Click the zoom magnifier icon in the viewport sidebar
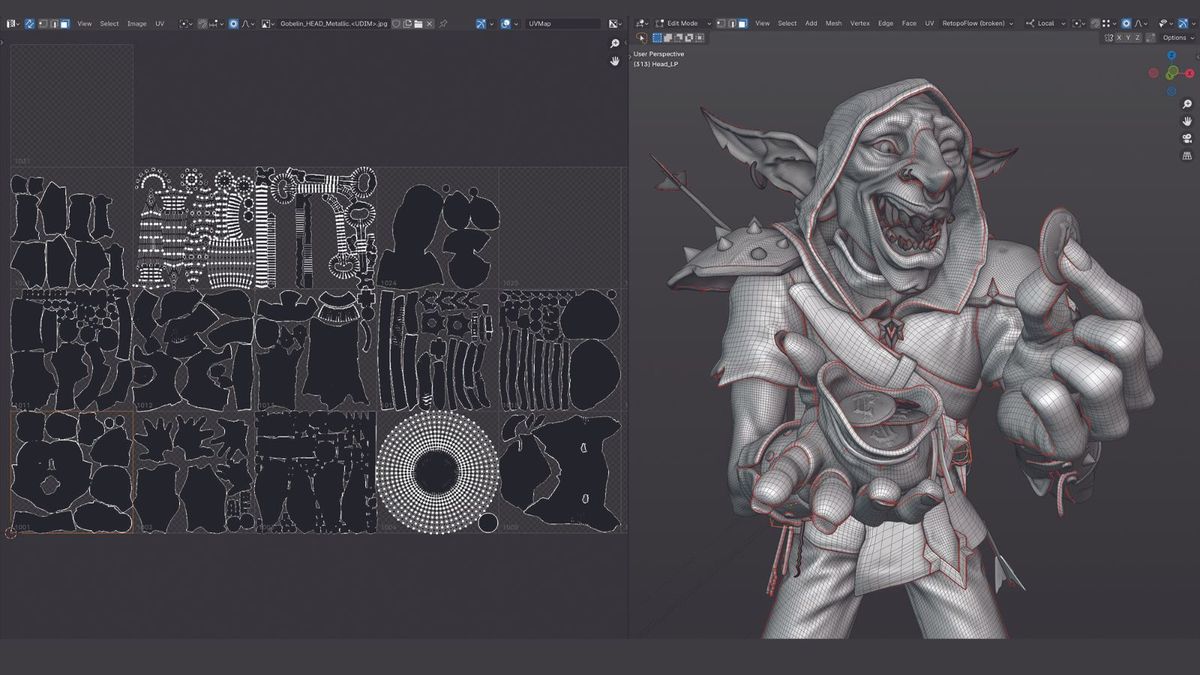Image resolution: width=1200 pixels, height=675 pixels. click(x=1186, y=103)
